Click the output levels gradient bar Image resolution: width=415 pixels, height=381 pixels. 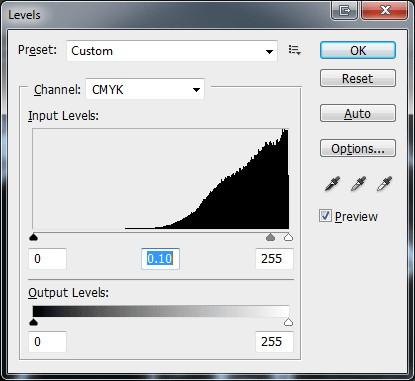[161, 311]
